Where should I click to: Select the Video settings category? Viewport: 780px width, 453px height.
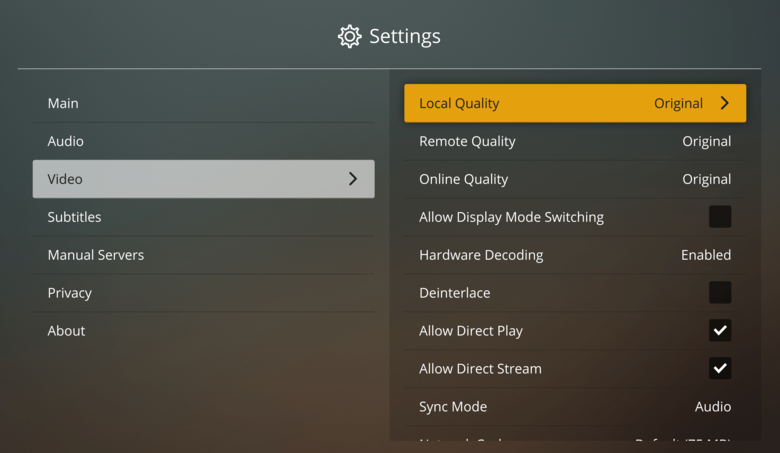point(203,179)
